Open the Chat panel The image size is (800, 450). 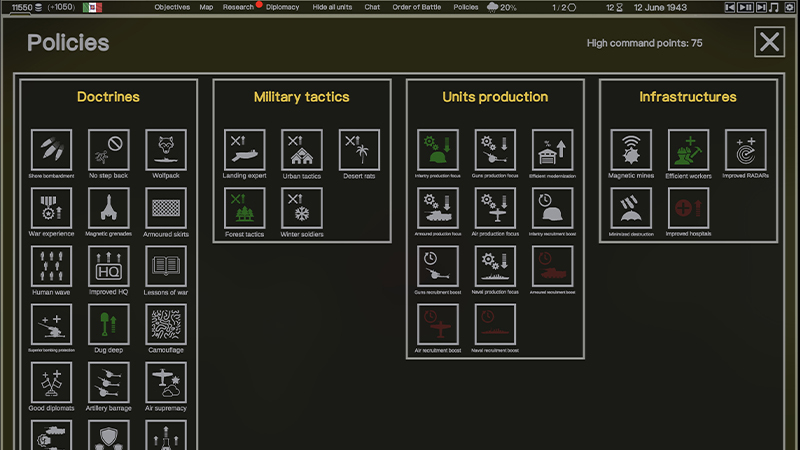(x=372, y=7)
